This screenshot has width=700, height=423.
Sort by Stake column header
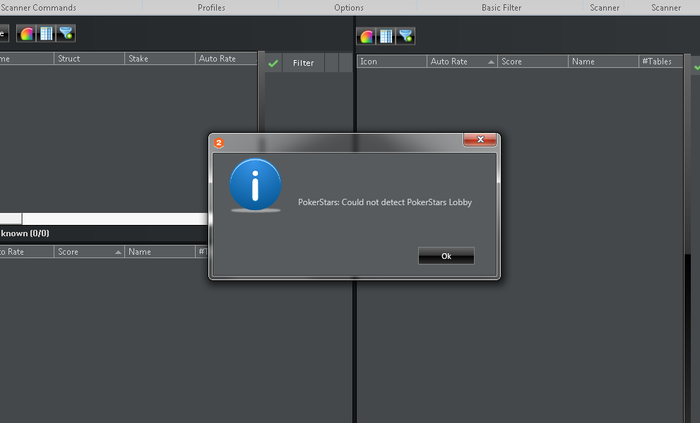tap(160, 58)
